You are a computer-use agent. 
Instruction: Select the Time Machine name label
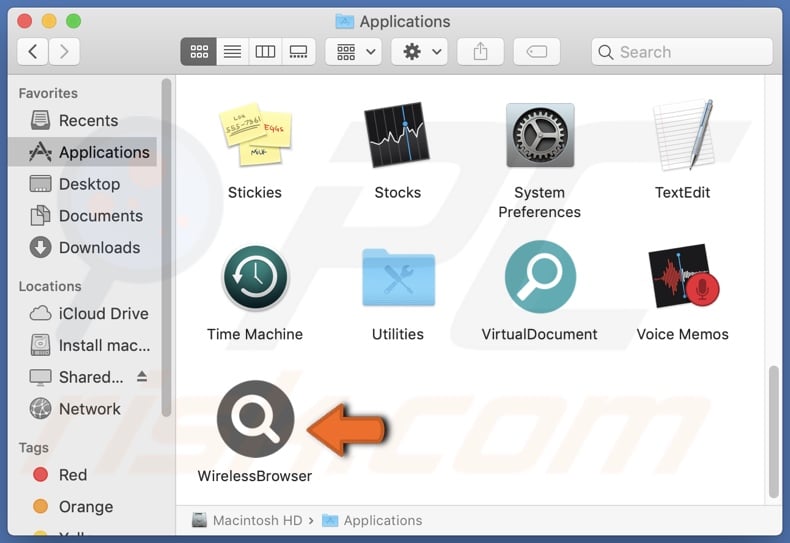point(255,334)
